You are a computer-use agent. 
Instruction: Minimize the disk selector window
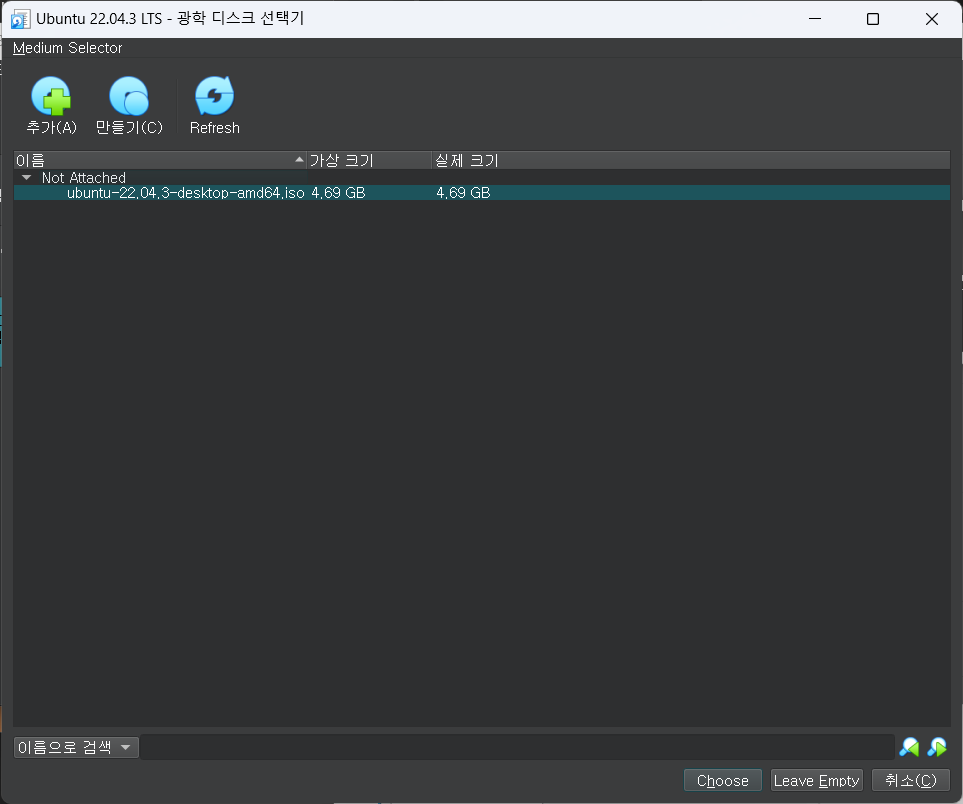point(815,19)
